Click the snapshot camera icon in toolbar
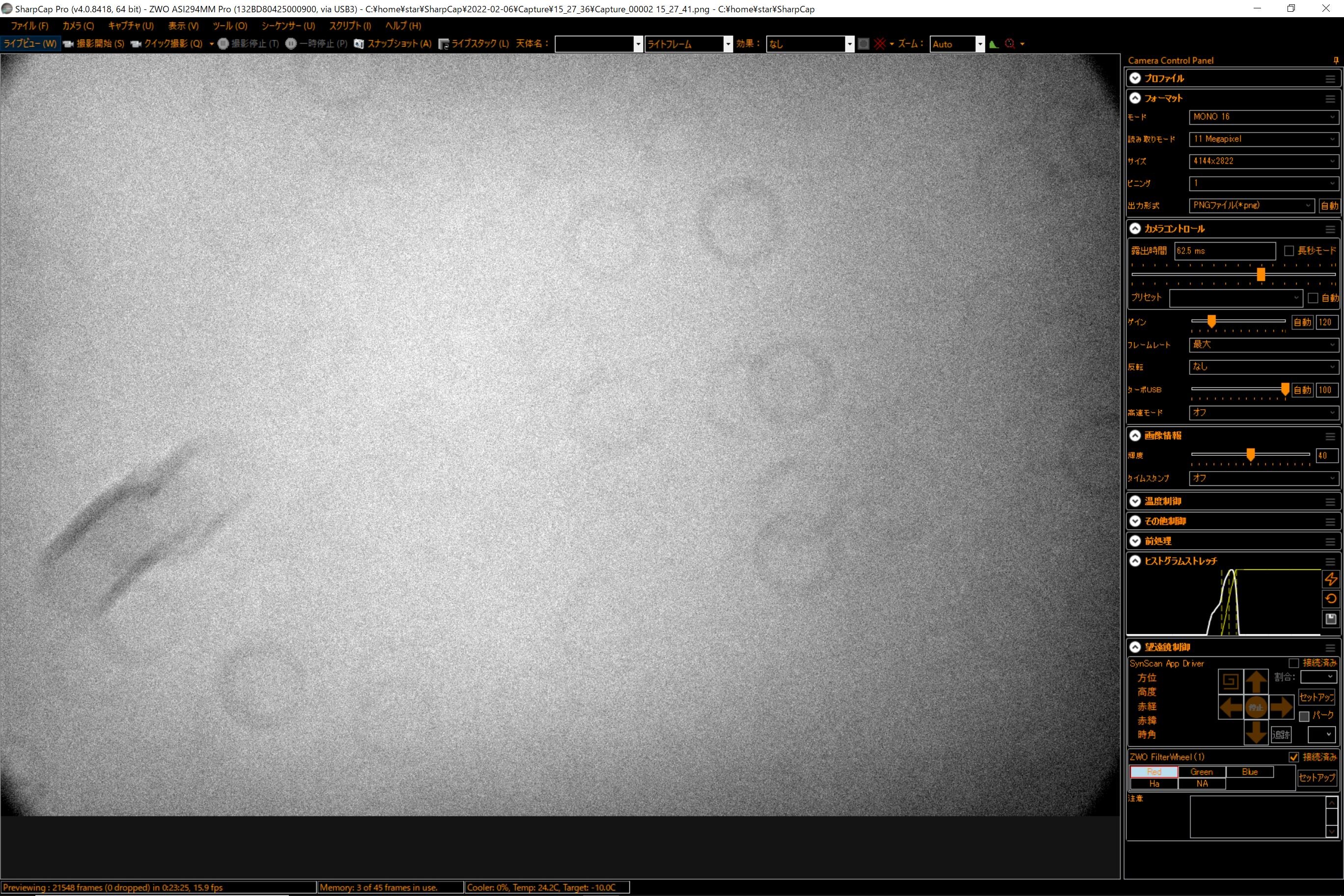 click(x=359, y=44)
